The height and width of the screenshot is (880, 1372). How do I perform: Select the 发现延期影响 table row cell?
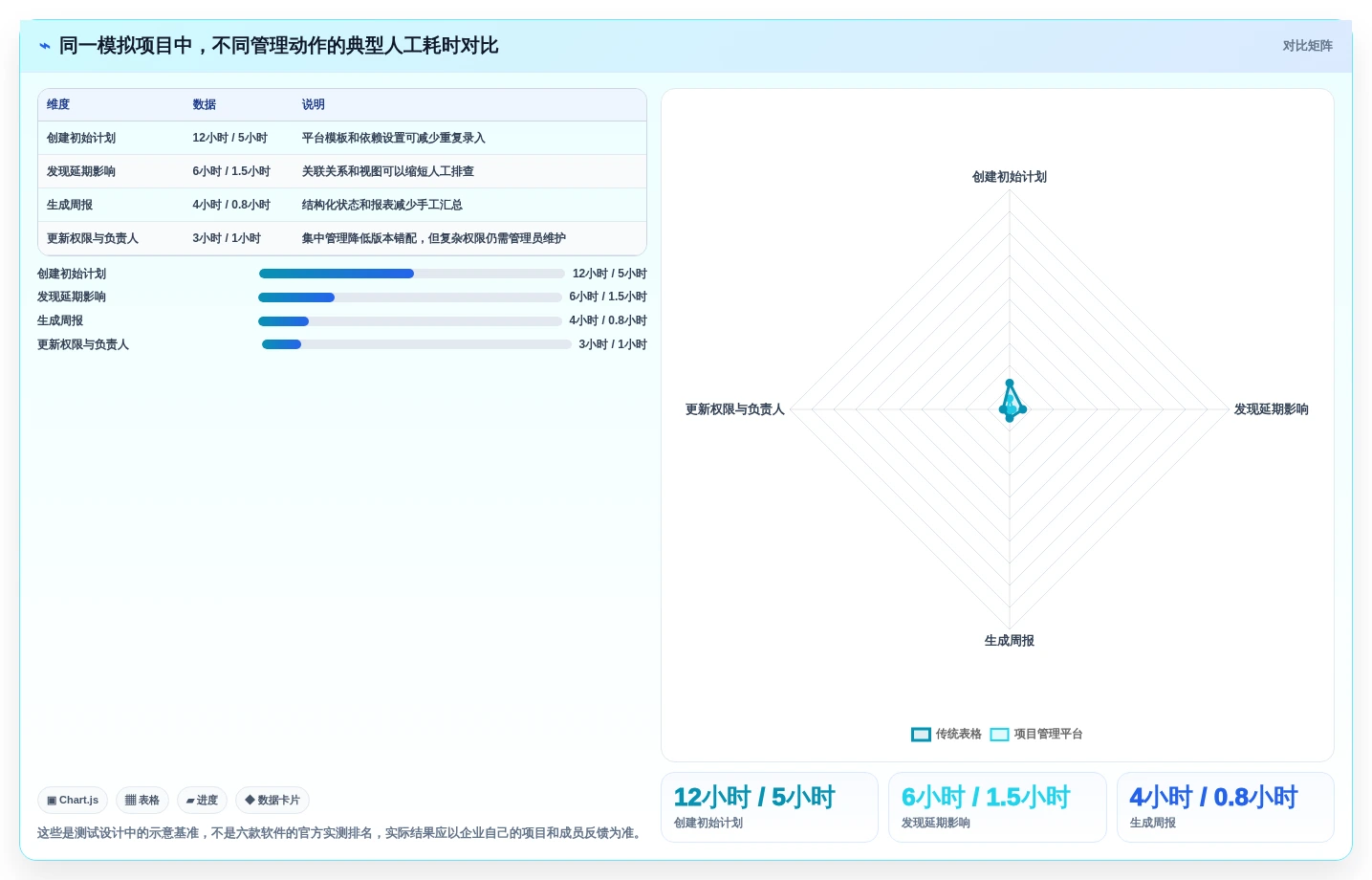[x=81, y=171]
